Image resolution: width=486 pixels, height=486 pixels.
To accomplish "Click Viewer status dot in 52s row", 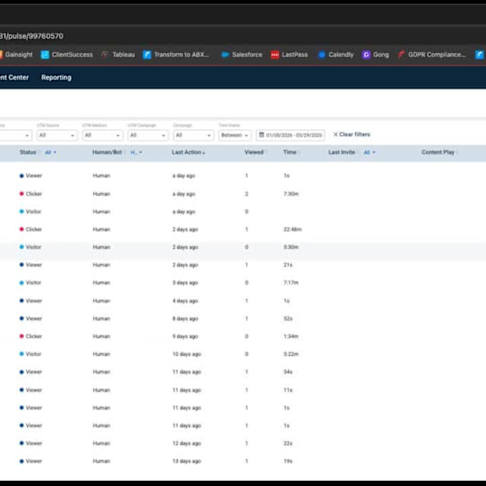I will [22, 318].
